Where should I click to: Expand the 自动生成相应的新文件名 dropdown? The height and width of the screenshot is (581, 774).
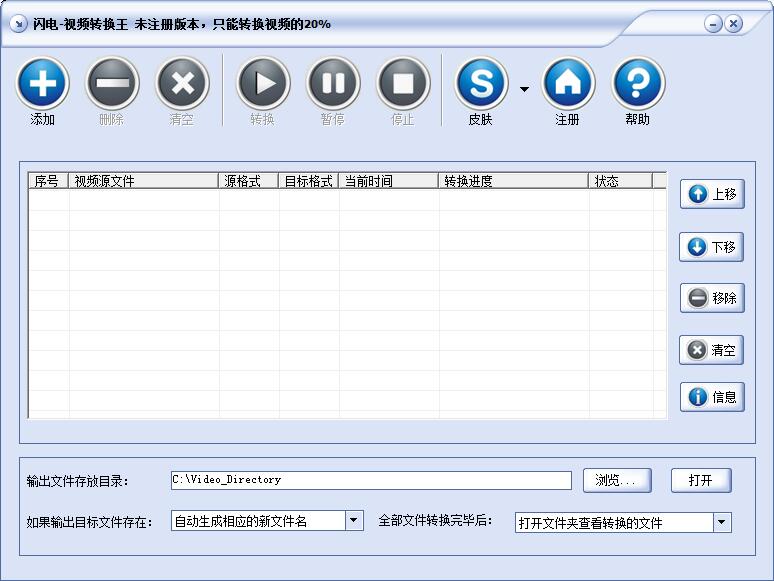pyautogui.click(x=354, y=521)
